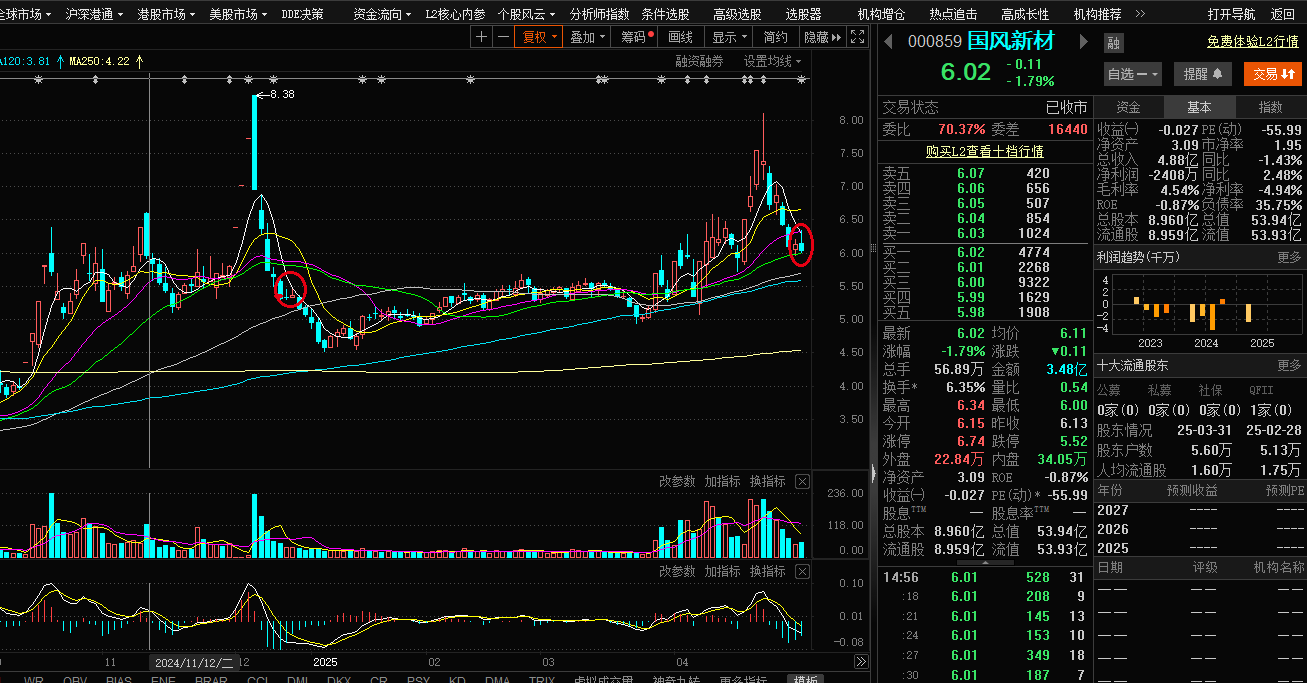Click the 返回 back button

(1283, 14)
